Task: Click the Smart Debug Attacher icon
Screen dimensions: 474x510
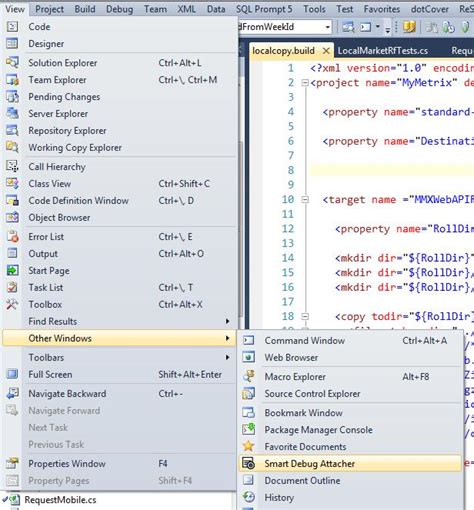Action: coord(249,463)
